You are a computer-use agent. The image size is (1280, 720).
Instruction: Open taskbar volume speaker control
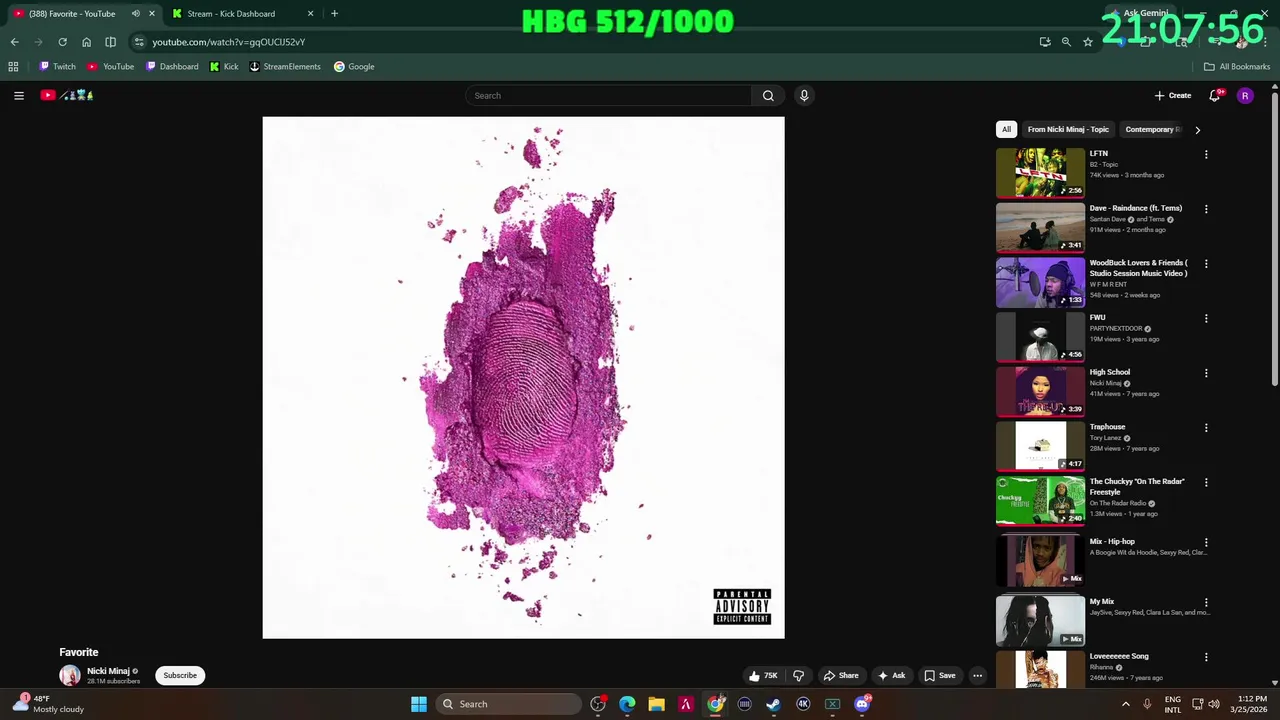coord(1214,704)
